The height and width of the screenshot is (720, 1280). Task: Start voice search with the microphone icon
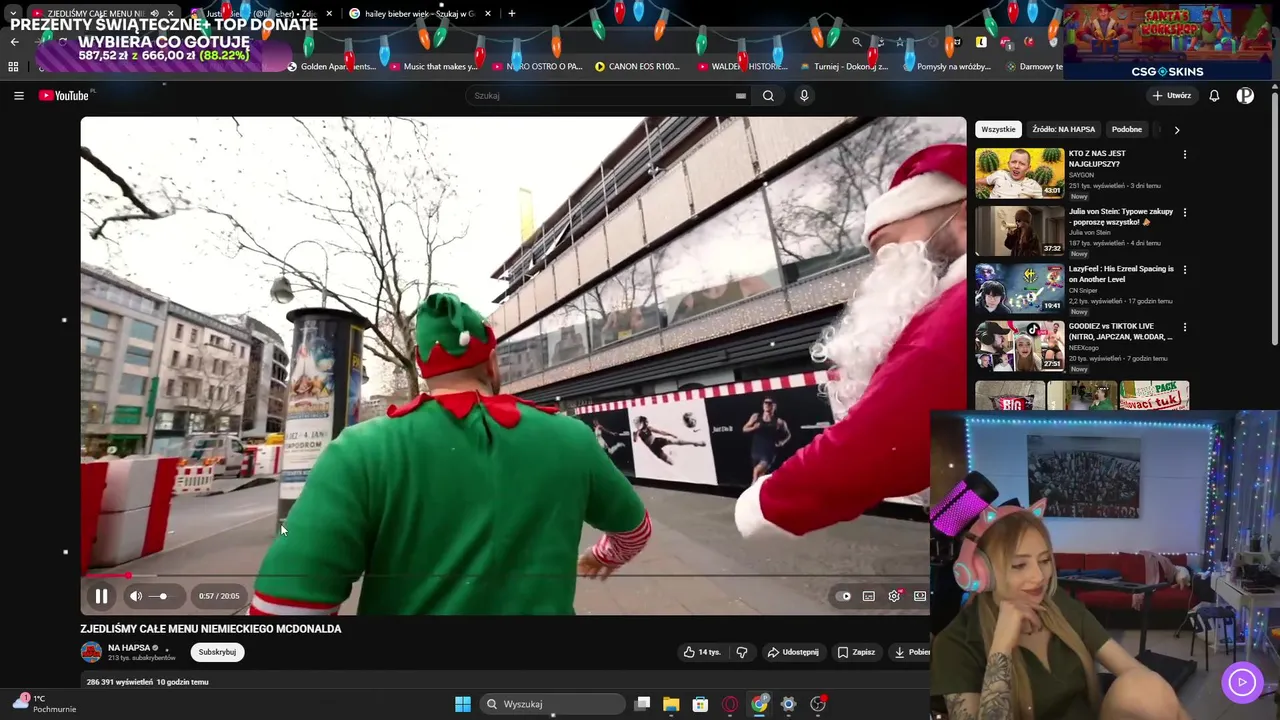tap(804, 96)
